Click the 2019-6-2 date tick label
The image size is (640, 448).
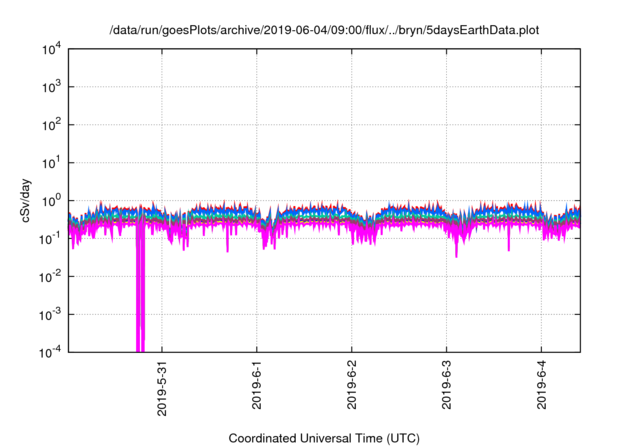point(351,384)
